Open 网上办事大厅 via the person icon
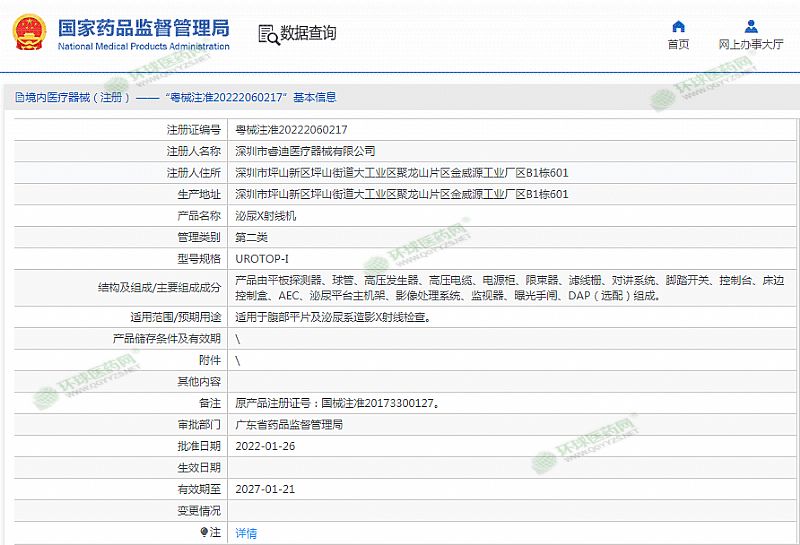Image resolution: width=800 pixels, height=545 pixels. tap(749, 26)
